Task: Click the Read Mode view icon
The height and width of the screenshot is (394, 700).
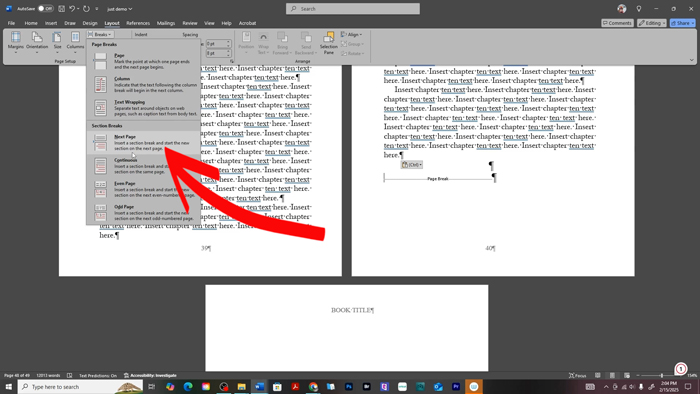Action: pyautogui.click(x=598, y=375)
